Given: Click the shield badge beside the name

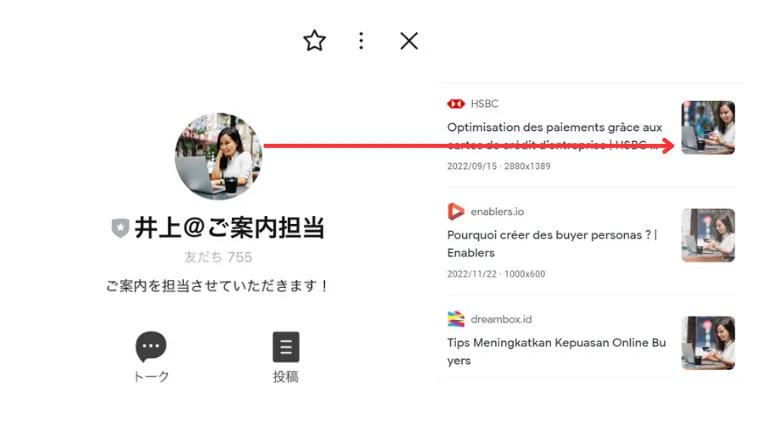Looking at the screenshot, I should coord(120,228).
